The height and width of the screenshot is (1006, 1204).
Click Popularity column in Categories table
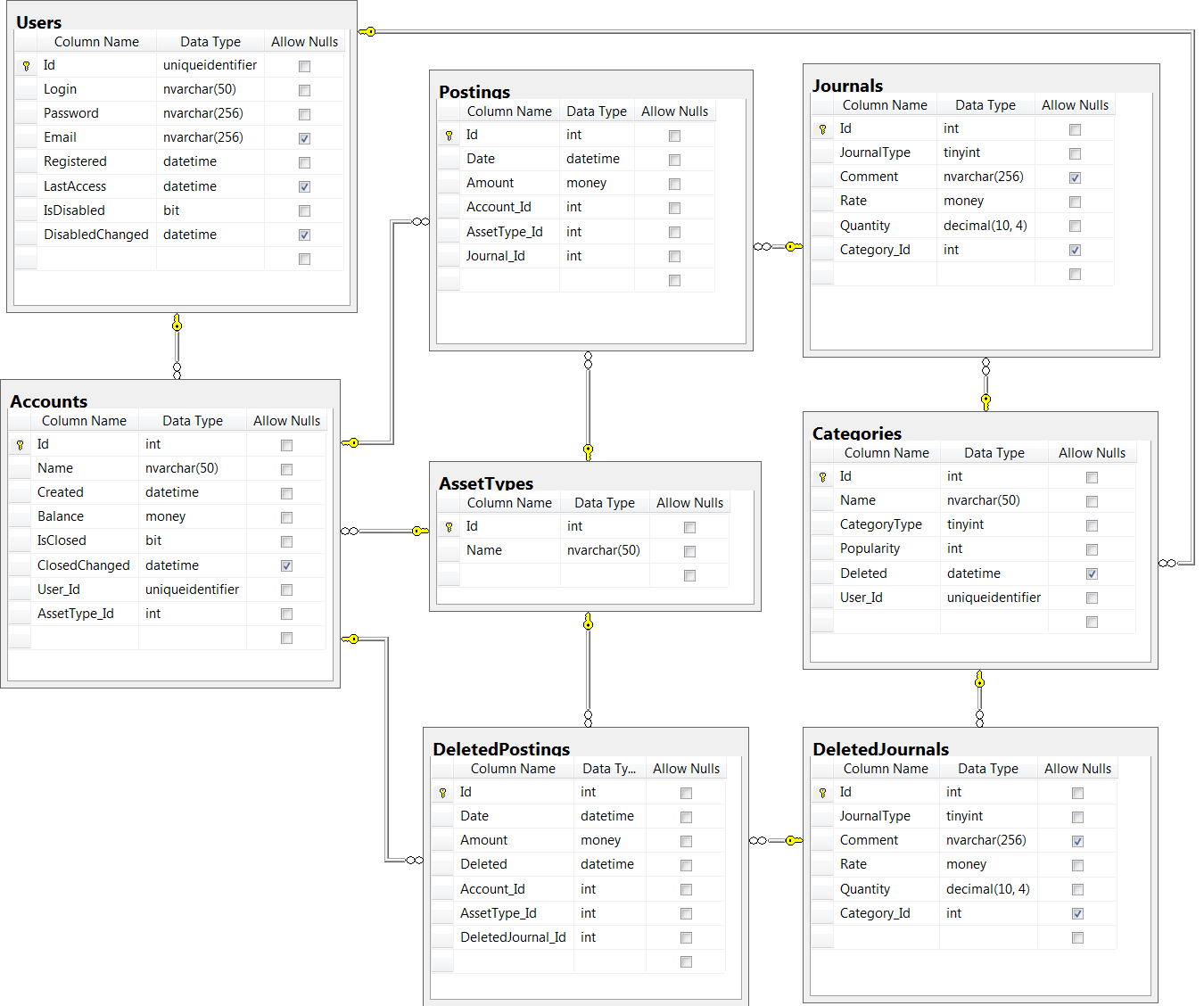(870, 548)
